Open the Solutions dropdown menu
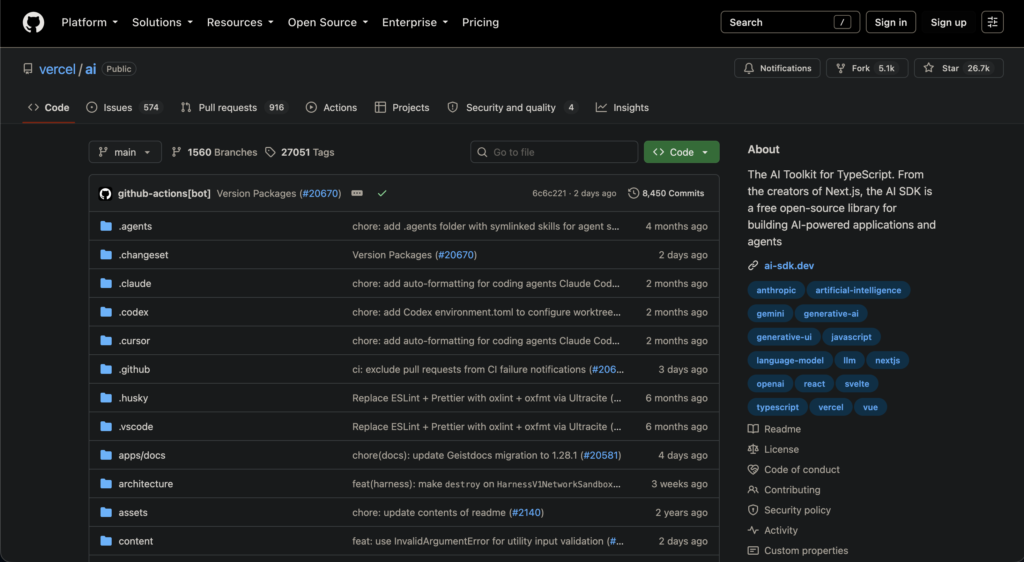The width and height of the screenshot is (1024, 562). 163,22
